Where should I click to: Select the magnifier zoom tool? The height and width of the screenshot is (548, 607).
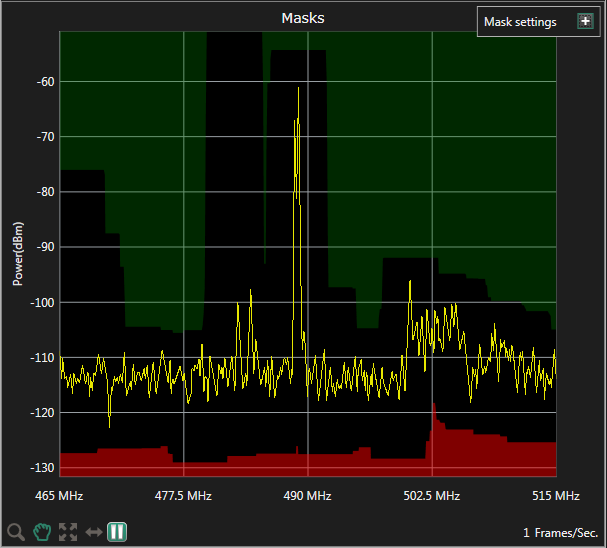[16, 532]
